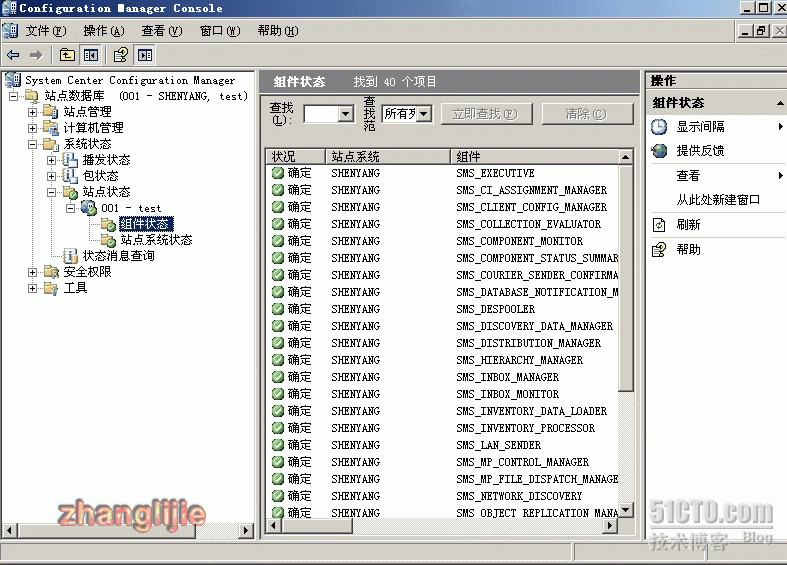
Task: Click the list scroll up arrow
Action: click(625, 157)
